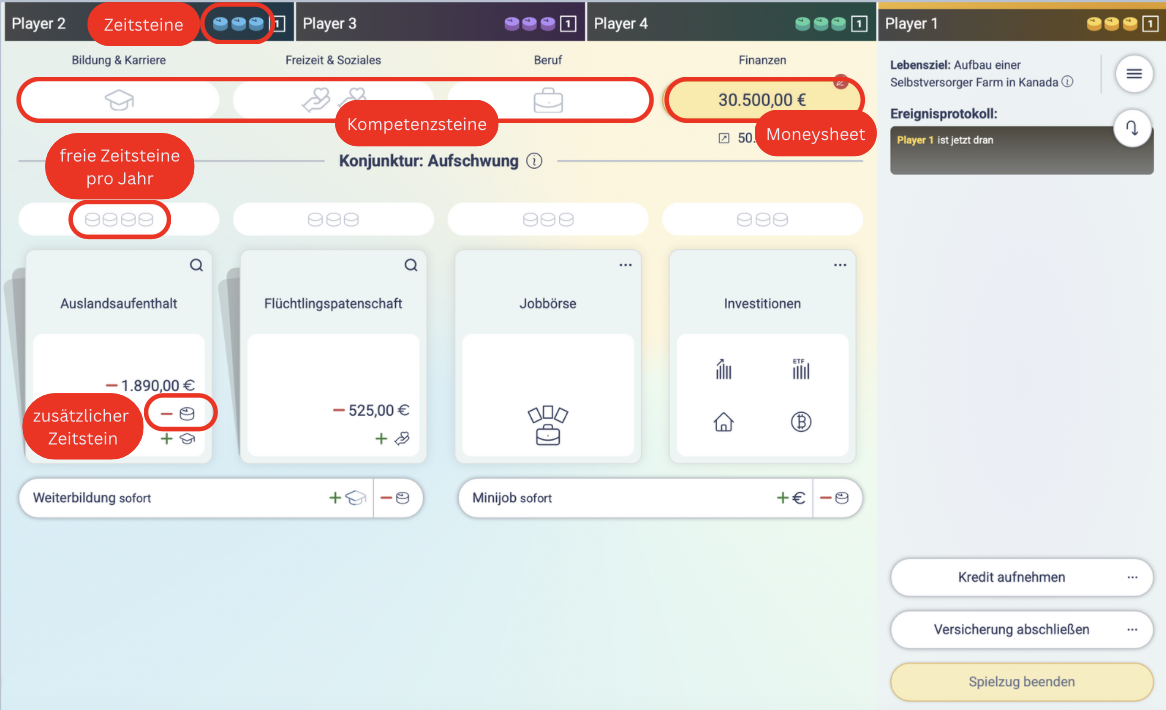Click the info icon beside Konjunktur: Aufschwung
Screen dimensions: 1166x710
(x=534, y=161)
